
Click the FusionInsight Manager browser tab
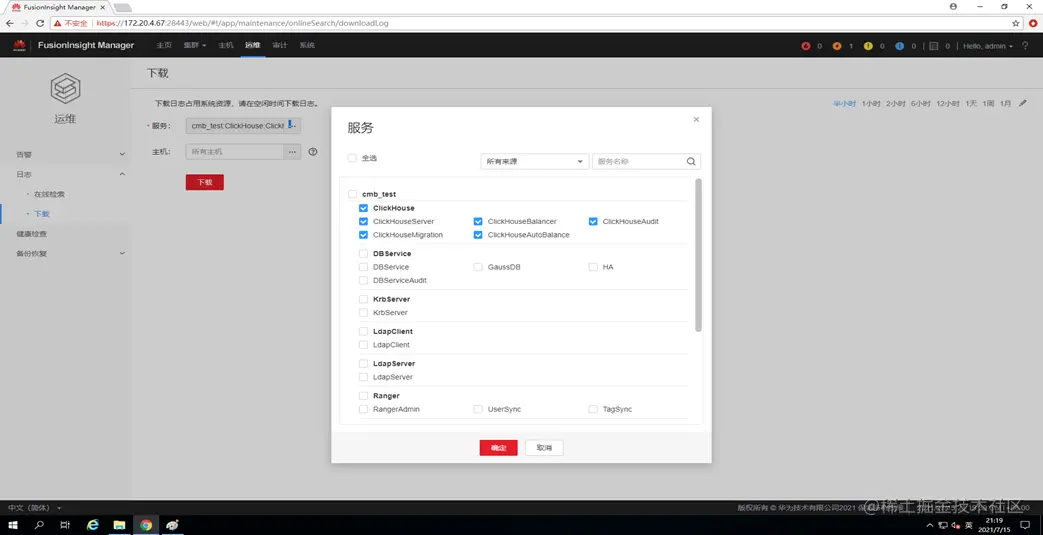point(59,7)
